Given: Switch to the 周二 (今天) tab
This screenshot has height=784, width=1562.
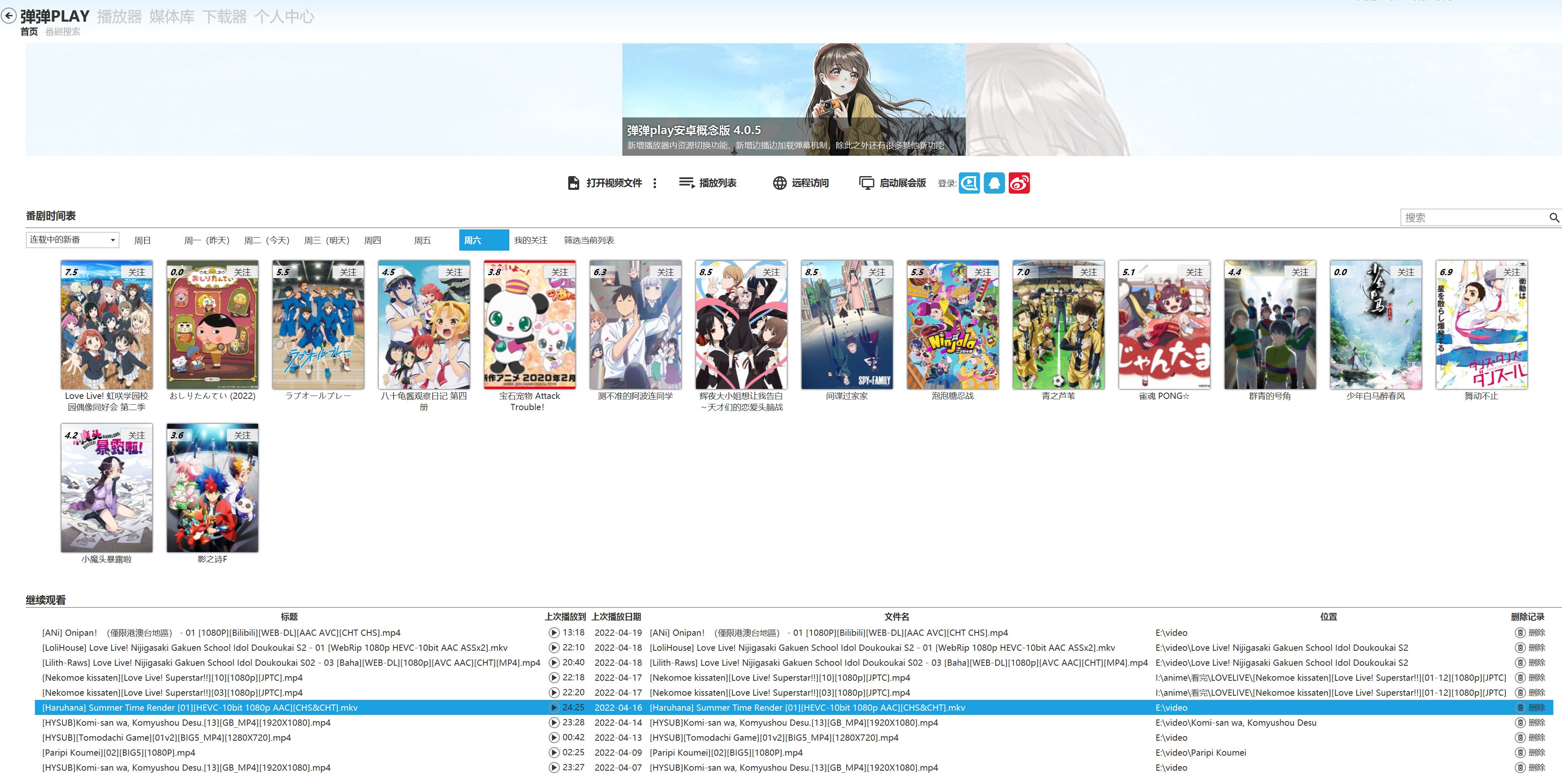Looking at the screenshot, I should (x=267, y=240).
